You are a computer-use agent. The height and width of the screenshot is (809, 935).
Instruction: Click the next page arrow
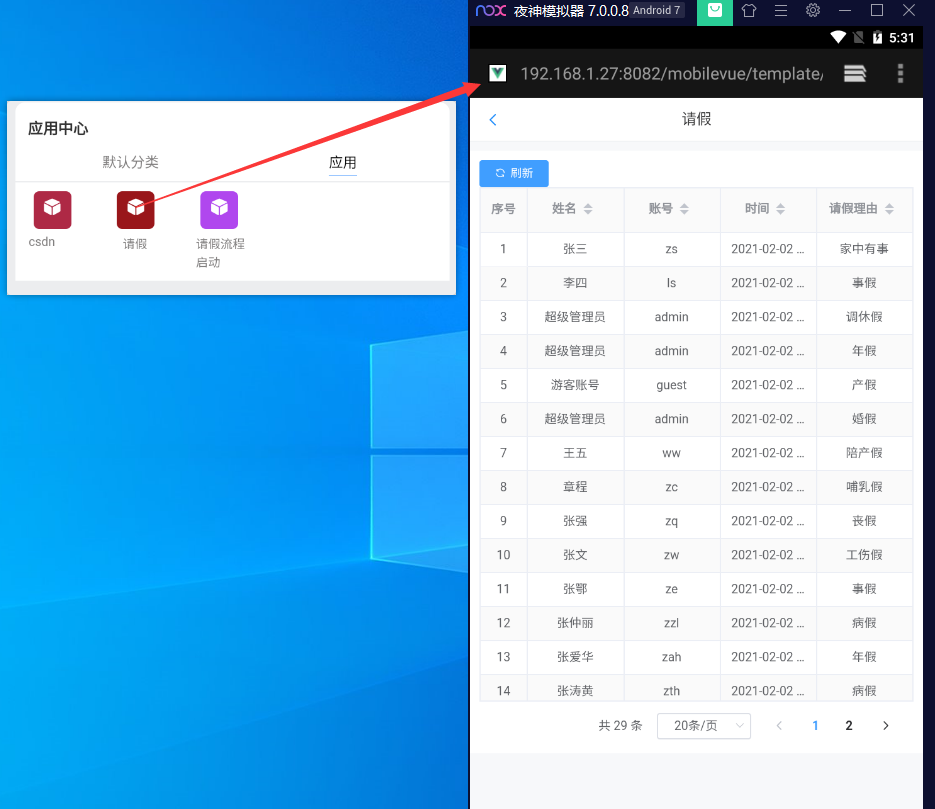[885, 726]
